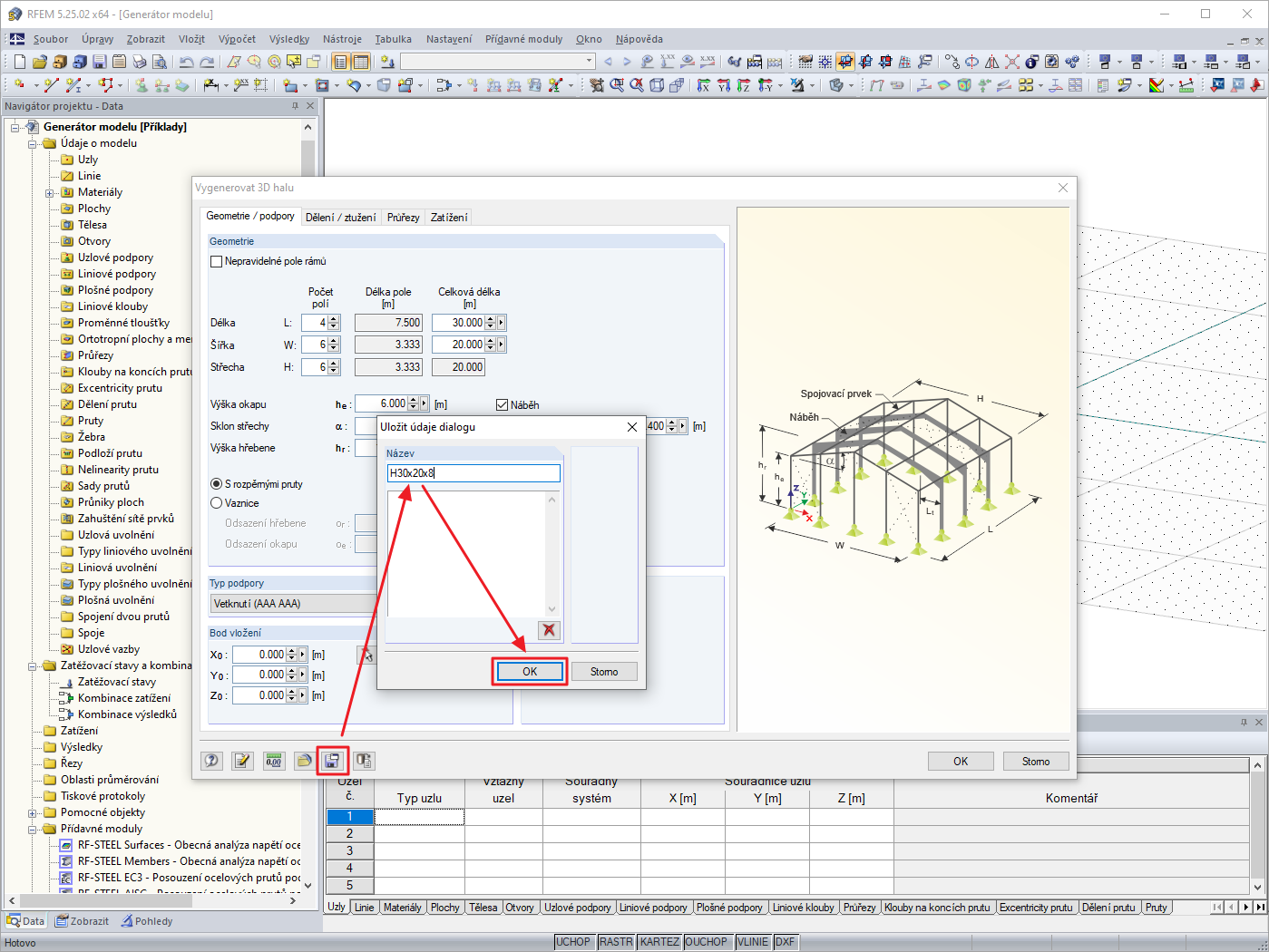Click the rightmost icon in dialog footer
Screen dimensions: 1269x952
click(364, 761)
